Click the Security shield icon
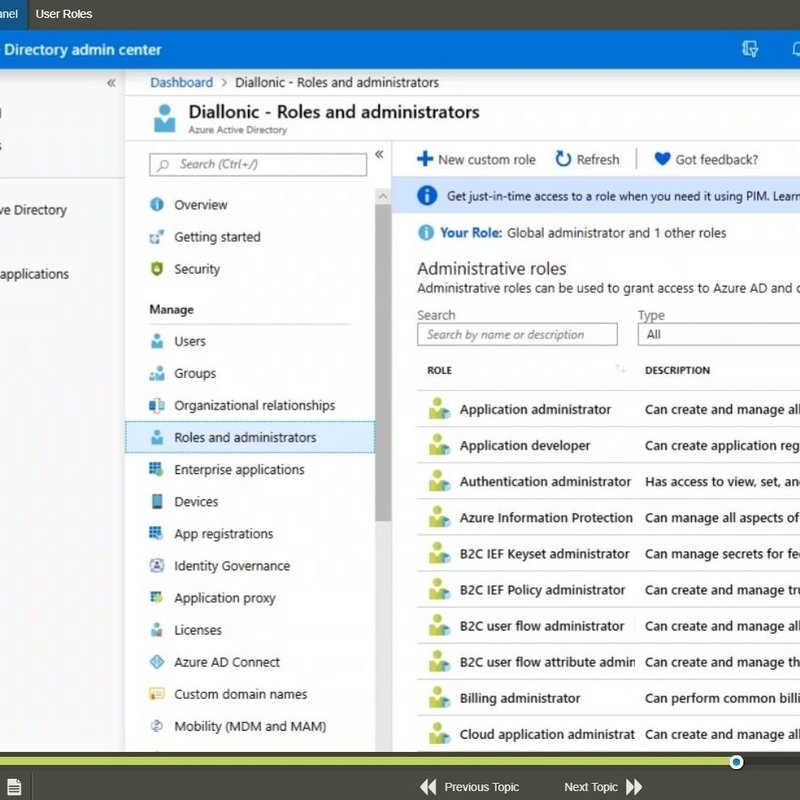 (157, 268)
